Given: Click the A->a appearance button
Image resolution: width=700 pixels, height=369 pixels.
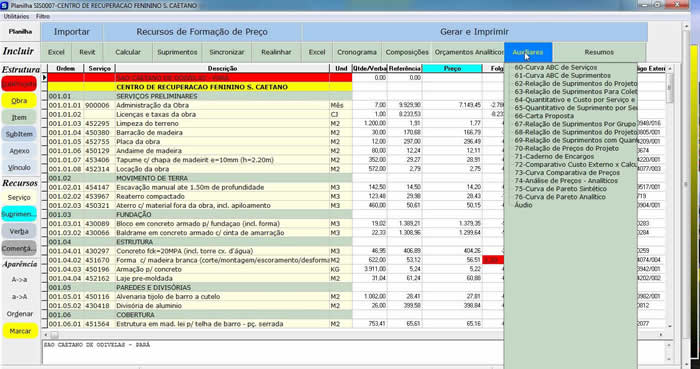Looking at the screenshot, I should tap(19, 280).
